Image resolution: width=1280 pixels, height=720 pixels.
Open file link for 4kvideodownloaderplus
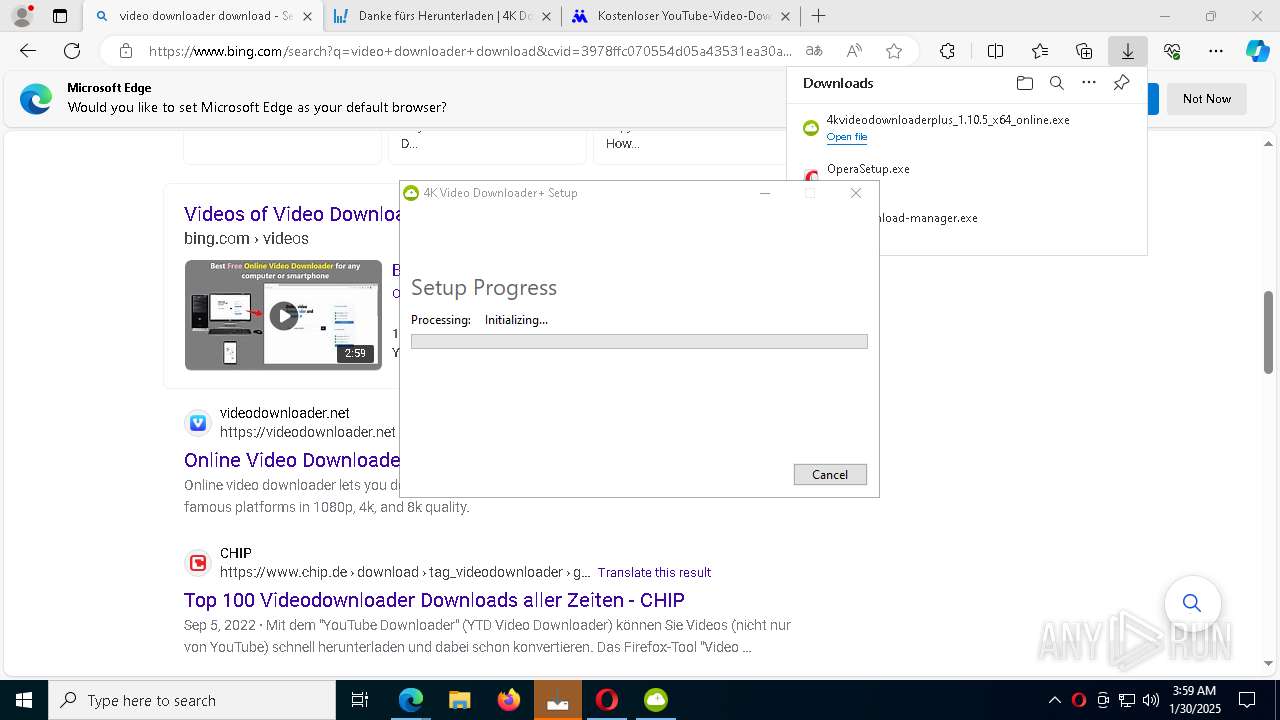pyautogui.click(x=847, y=137)
